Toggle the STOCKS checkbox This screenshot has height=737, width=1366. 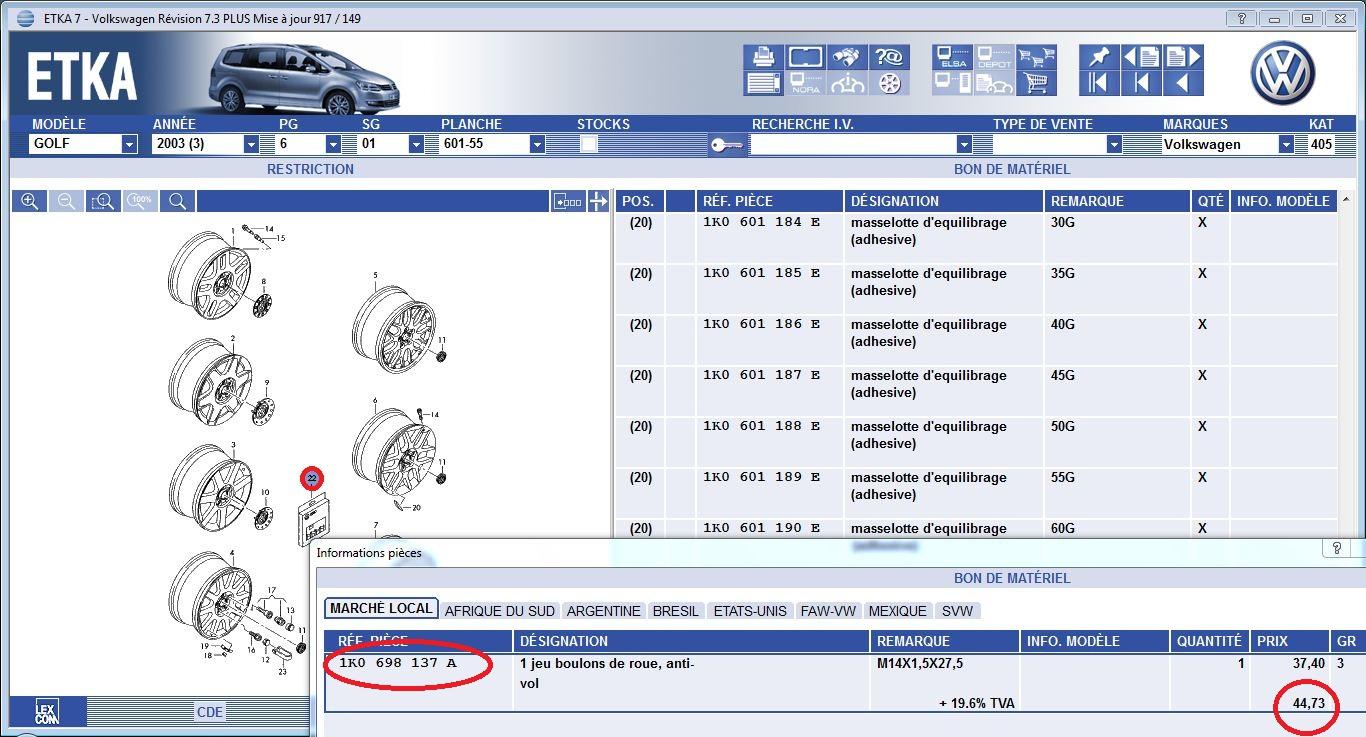click(589, 144)
